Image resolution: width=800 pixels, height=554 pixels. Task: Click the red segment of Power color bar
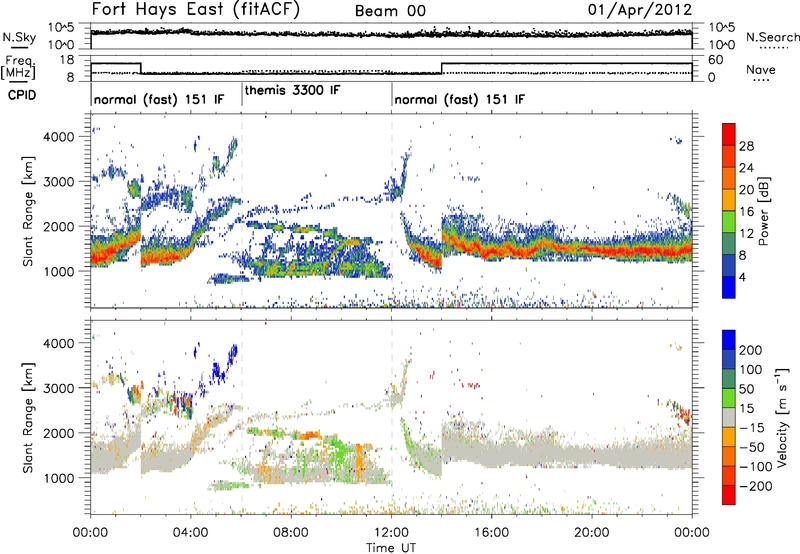729,134
